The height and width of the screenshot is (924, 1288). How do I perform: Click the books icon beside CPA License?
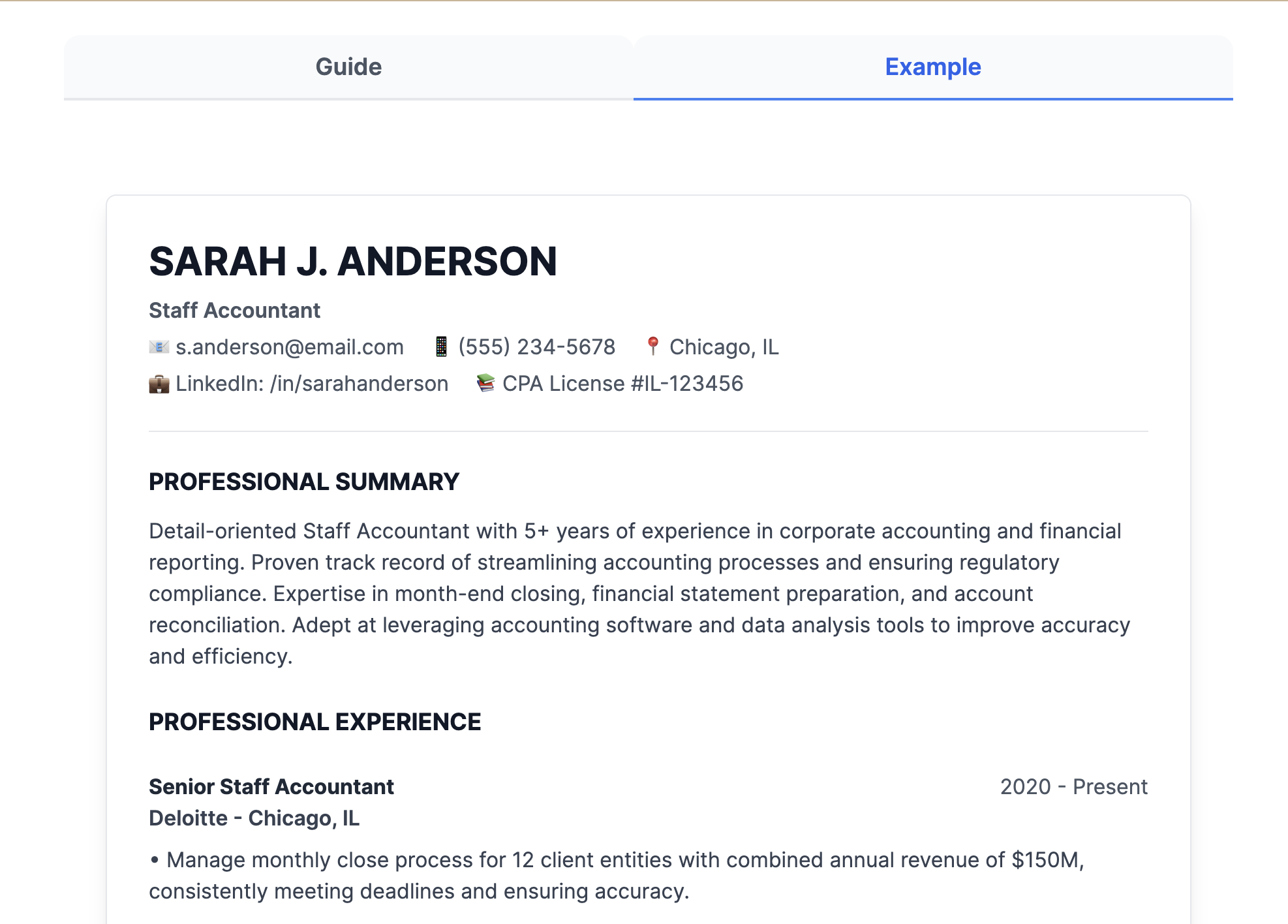(485, 383)
